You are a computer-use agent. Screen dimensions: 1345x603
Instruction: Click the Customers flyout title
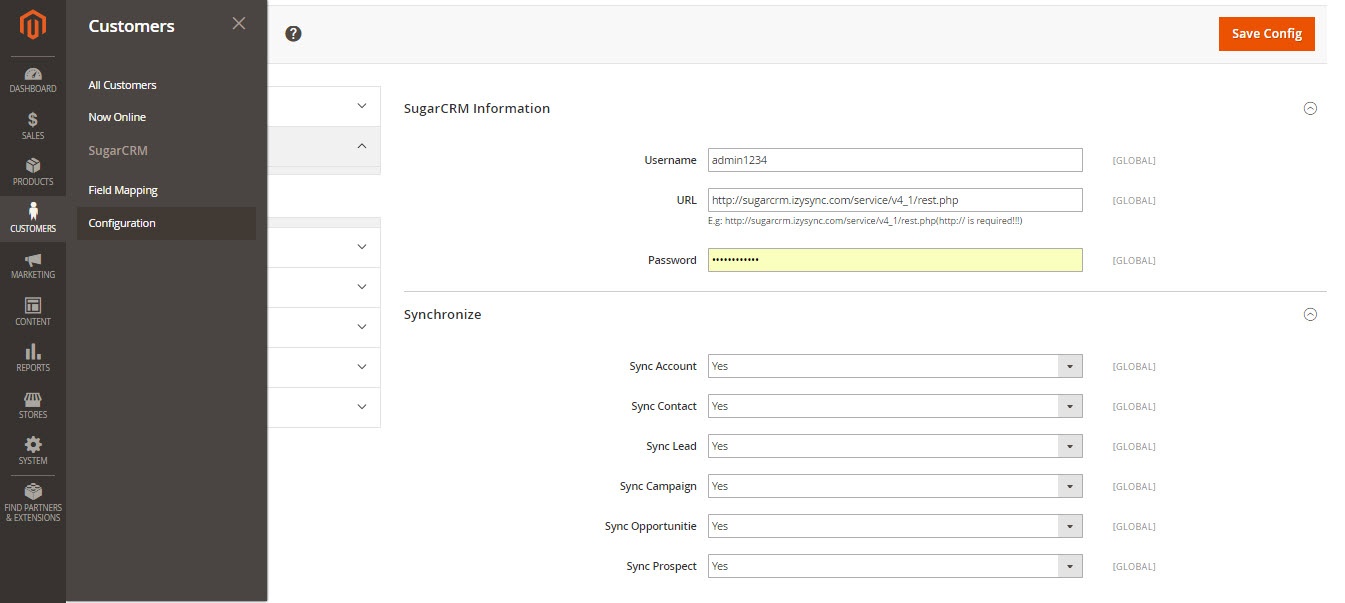point(131,26)
